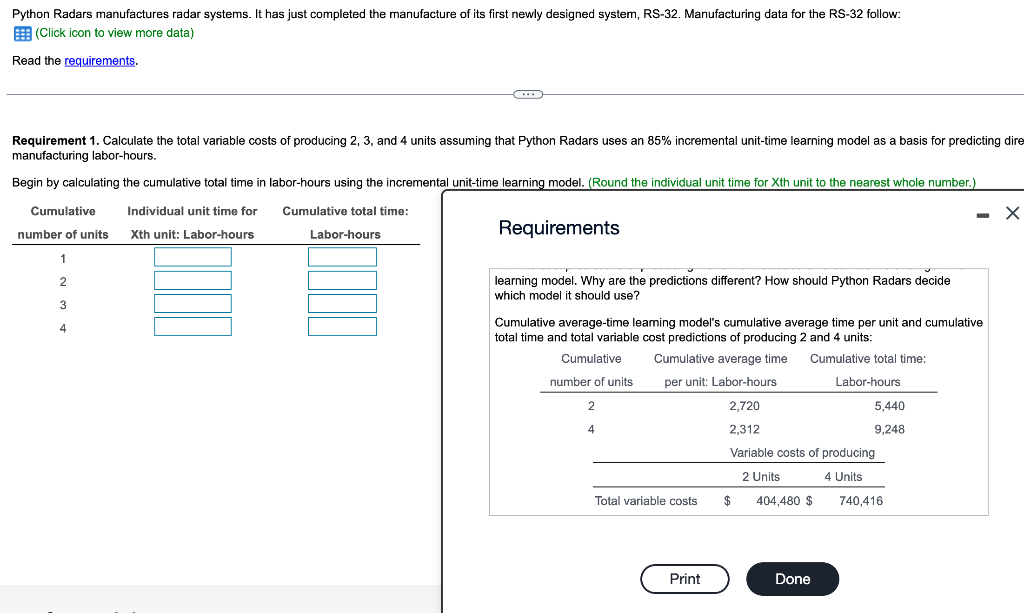Click the 2,312 cumulative average time value

point(744,430)
